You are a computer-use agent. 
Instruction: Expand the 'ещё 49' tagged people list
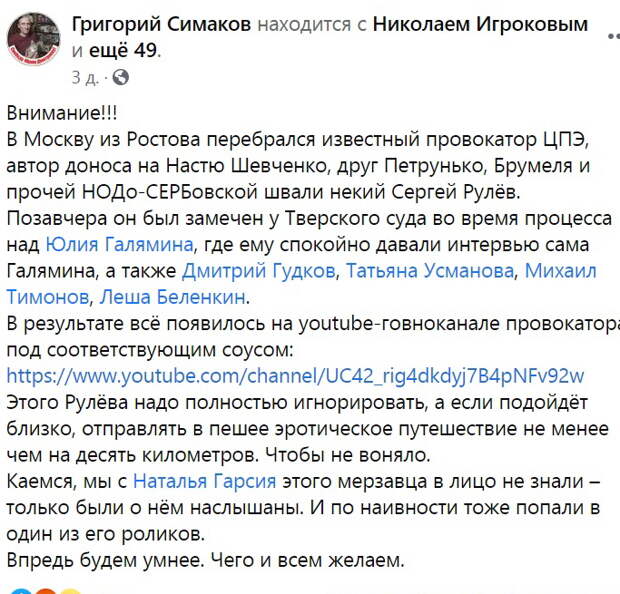point(123,51)
